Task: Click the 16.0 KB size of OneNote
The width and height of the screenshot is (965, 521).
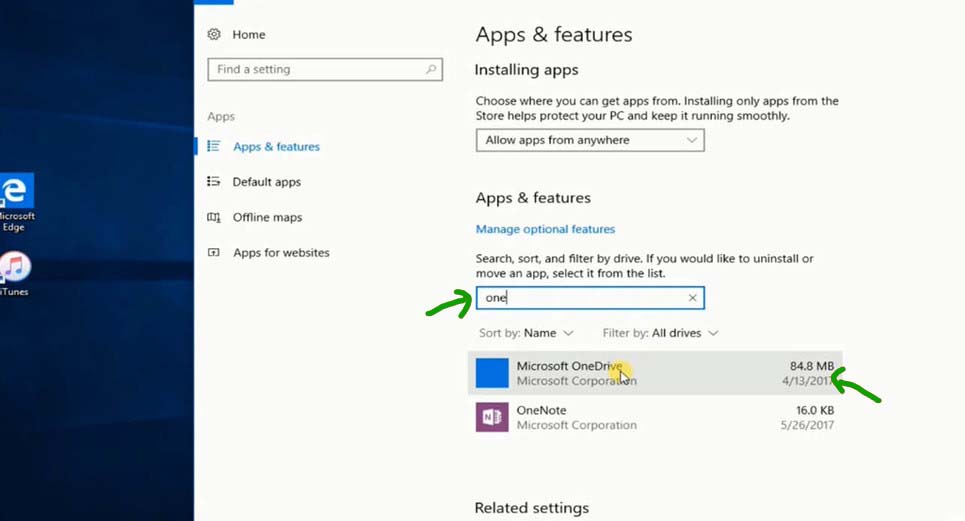Action: (x=815, y=410)
